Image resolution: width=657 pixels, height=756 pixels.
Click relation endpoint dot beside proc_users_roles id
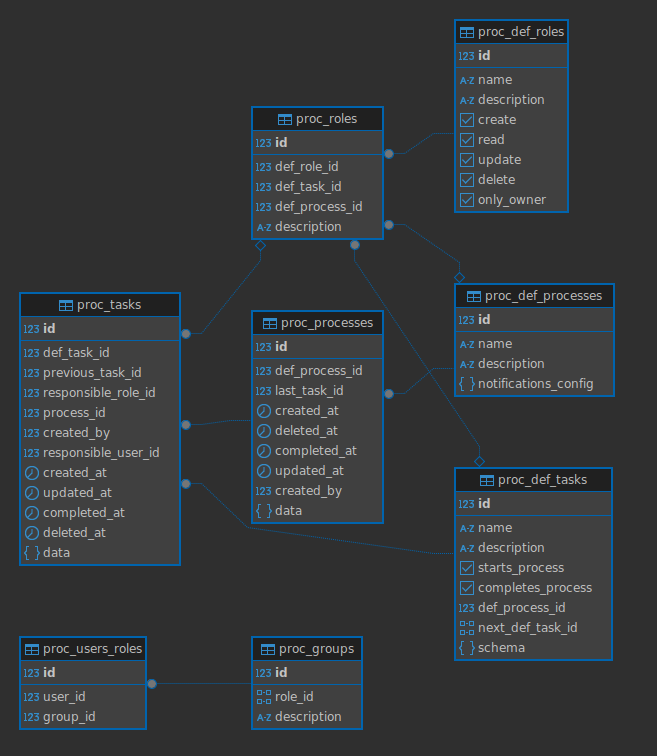click(x=152, y=684)
